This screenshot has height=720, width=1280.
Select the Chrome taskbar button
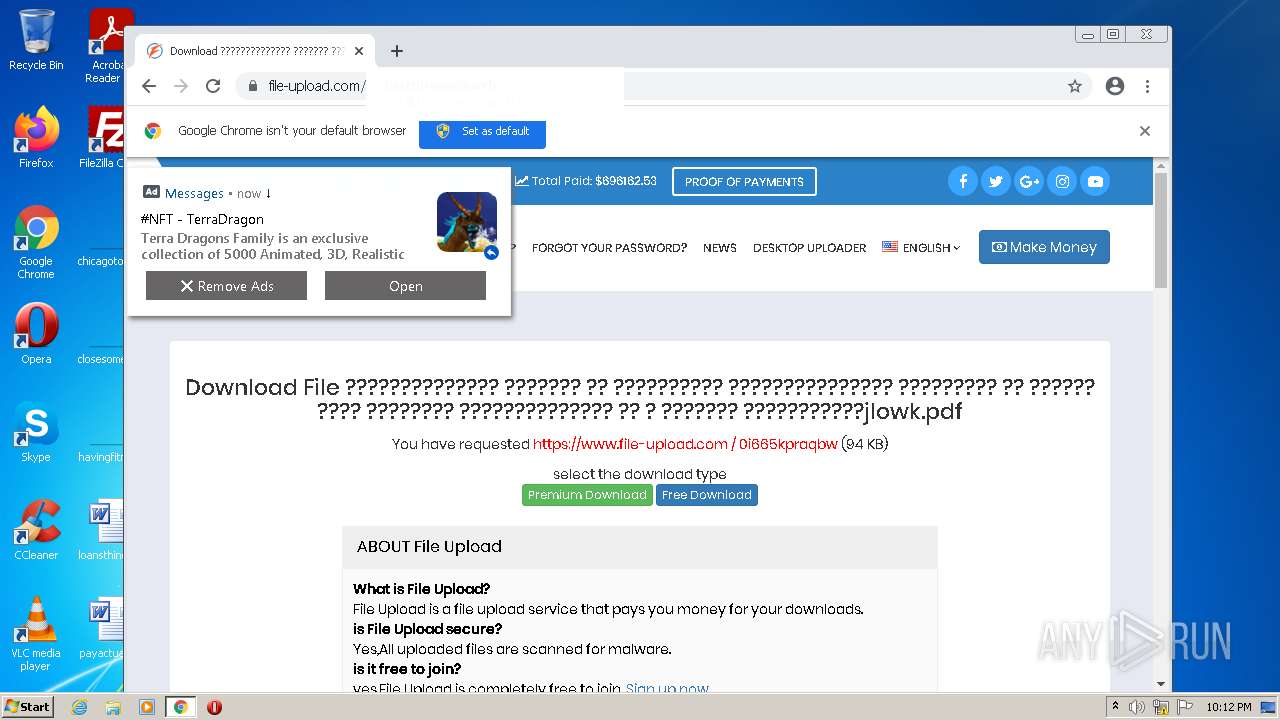[181, 707]
